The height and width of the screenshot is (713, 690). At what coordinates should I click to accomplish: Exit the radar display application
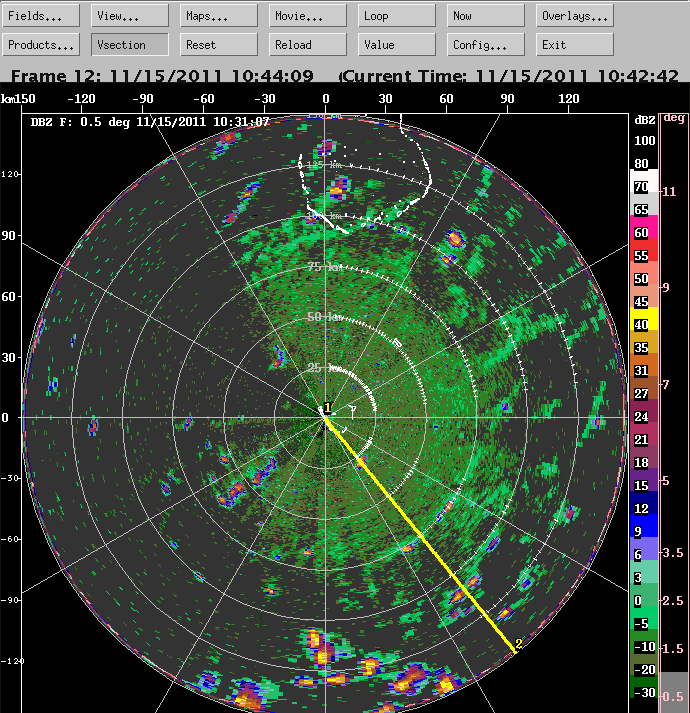click(x=575, y=45)
